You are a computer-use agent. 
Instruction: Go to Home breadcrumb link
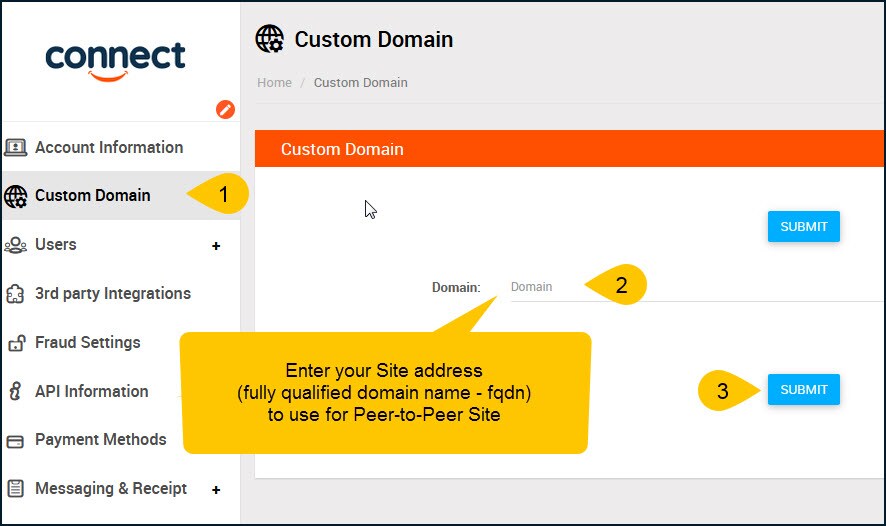(x=275, y=82)
